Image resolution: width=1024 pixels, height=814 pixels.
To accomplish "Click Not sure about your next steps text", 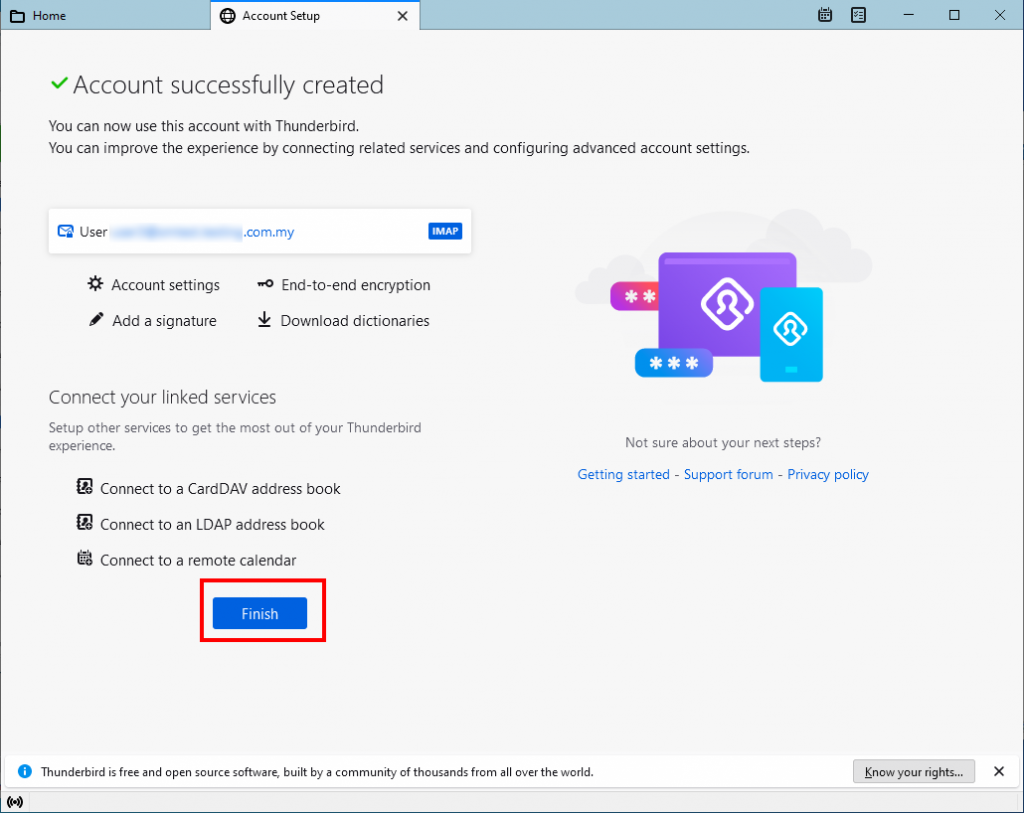I will pos(722,442).
